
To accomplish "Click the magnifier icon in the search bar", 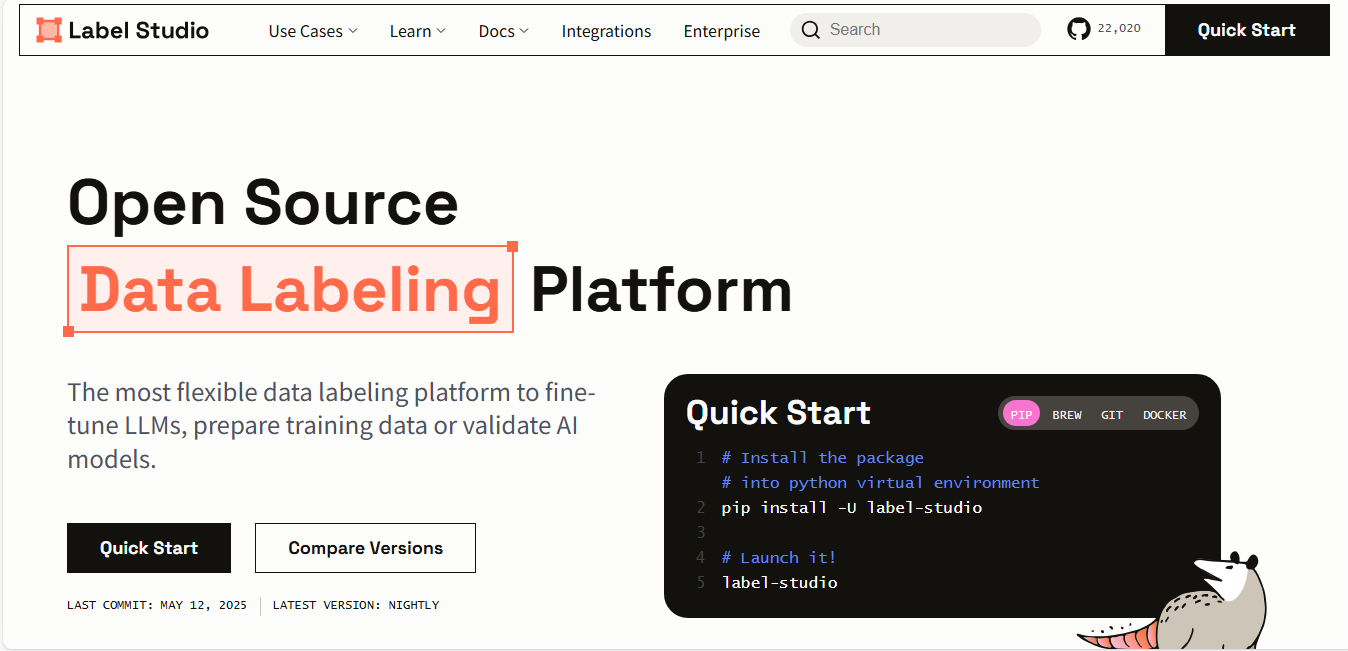I will [x=811, y=30].
